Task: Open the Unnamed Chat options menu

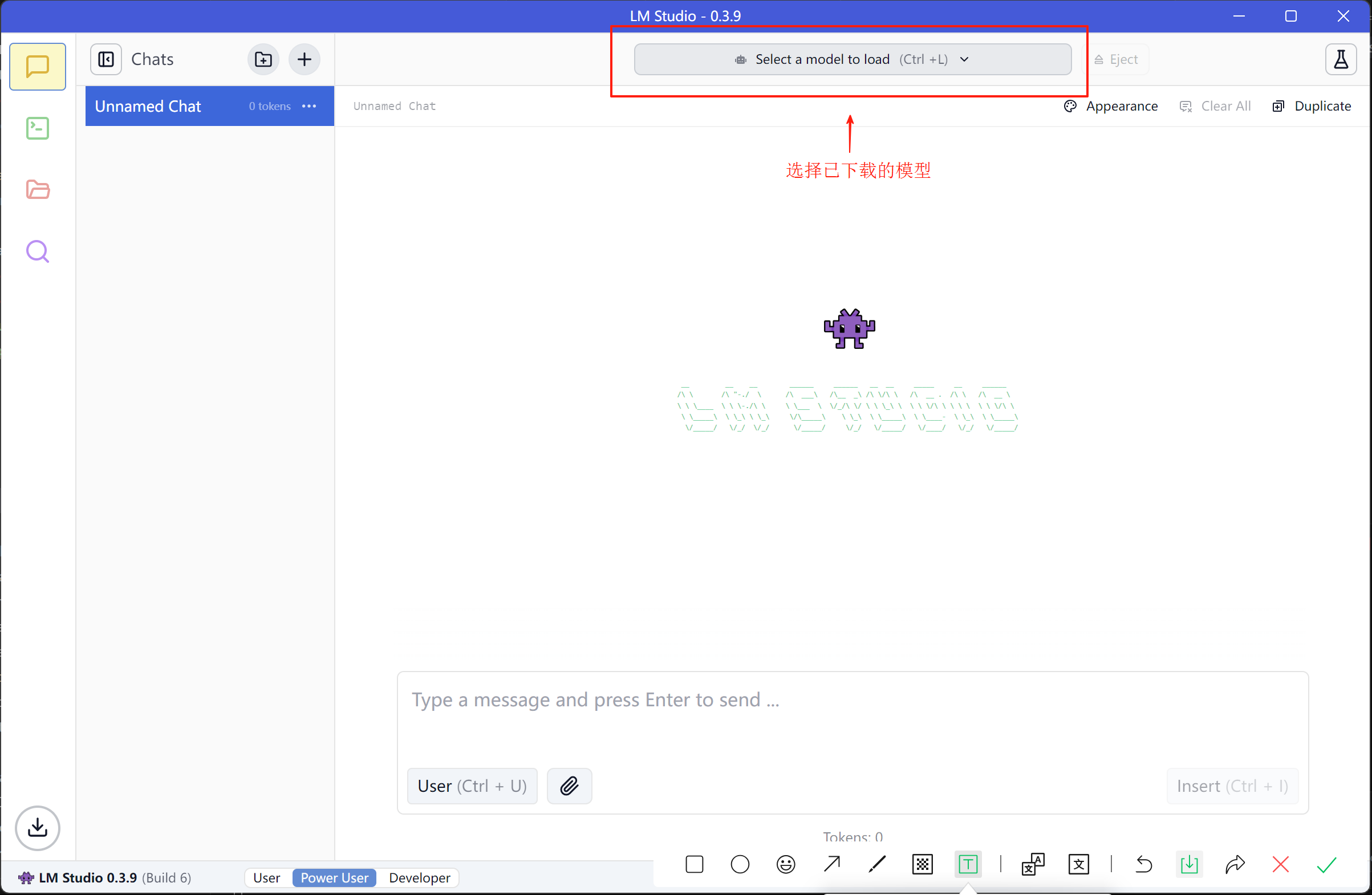Action: coord(310,106)
